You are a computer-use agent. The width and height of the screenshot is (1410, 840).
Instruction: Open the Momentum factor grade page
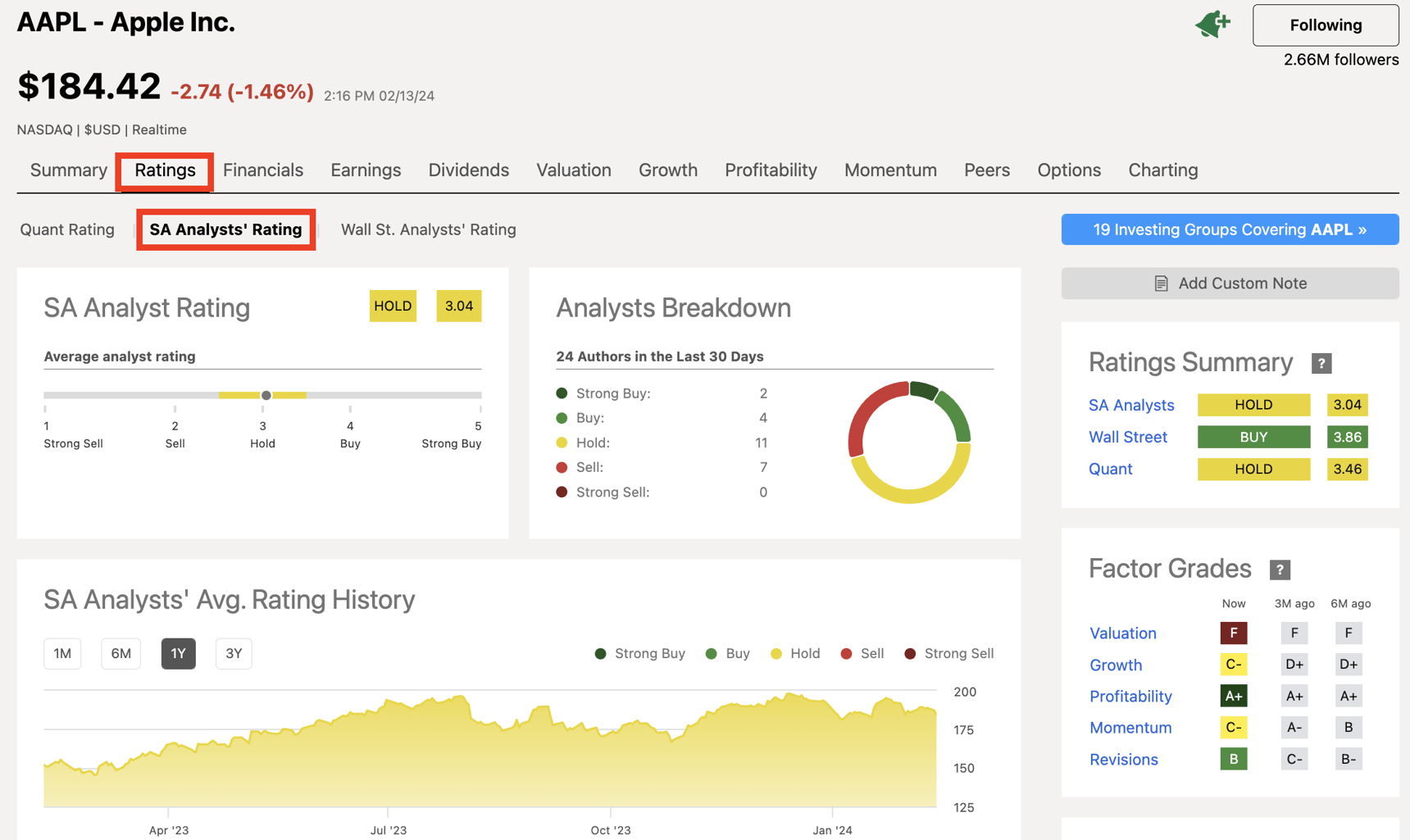click(x=1130, y=727)
